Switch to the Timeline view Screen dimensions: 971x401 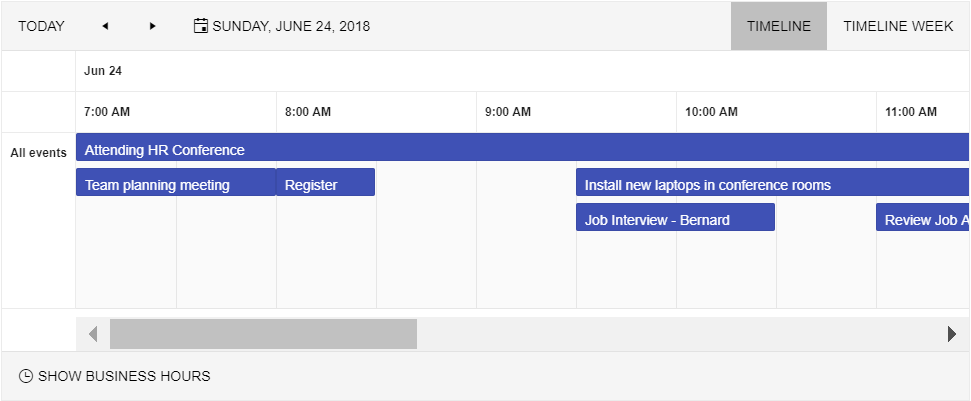point(778,26)
